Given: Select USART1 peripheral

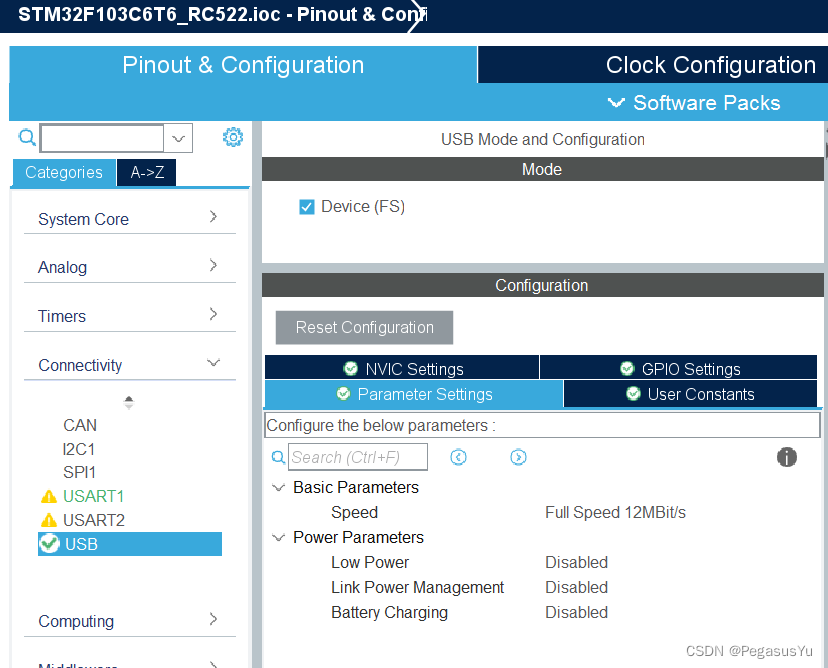Looking at the screenshot, I should (93, 496).
